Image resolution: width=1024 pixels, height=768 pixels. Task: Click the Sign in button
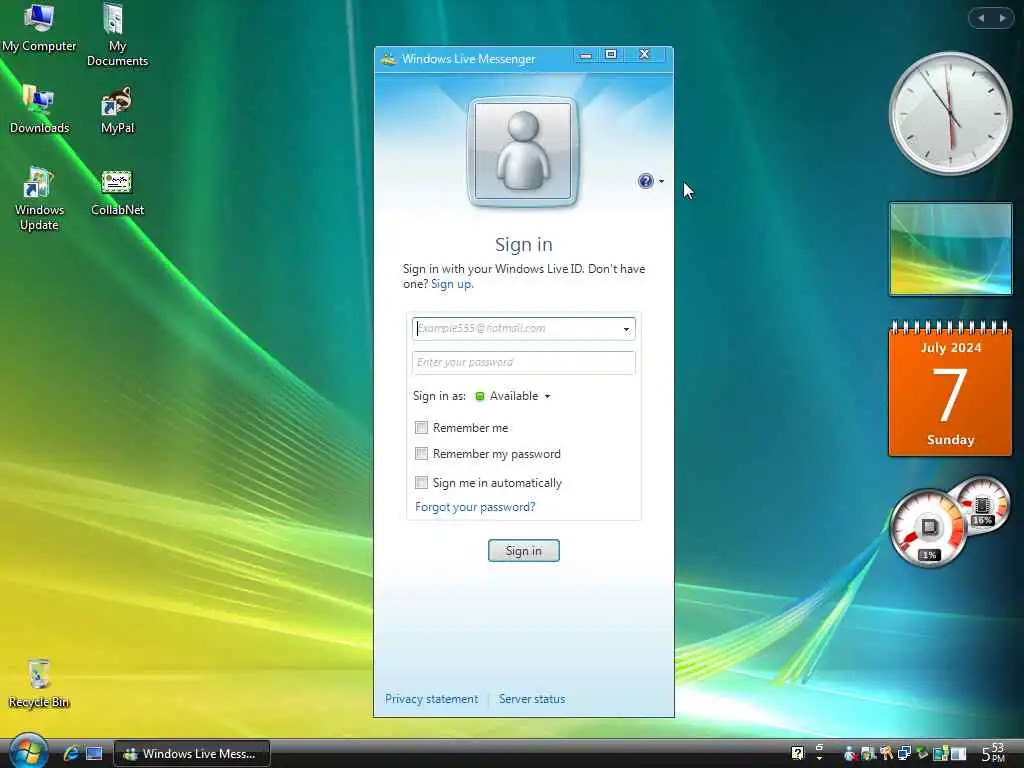pos(524,551)
